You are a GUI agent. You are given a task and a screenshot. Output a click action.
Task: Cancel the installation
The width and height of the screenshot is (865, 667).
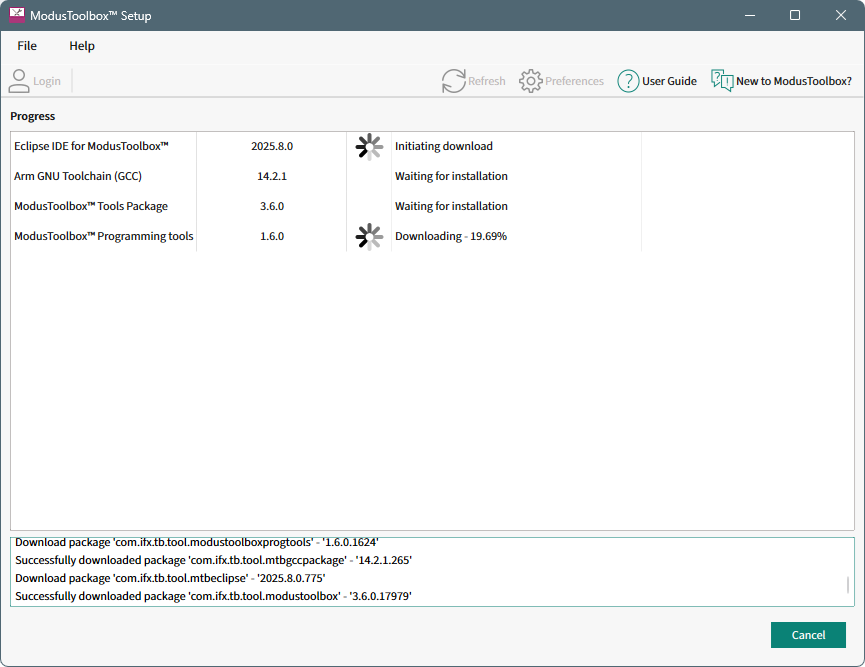[808, 634]
